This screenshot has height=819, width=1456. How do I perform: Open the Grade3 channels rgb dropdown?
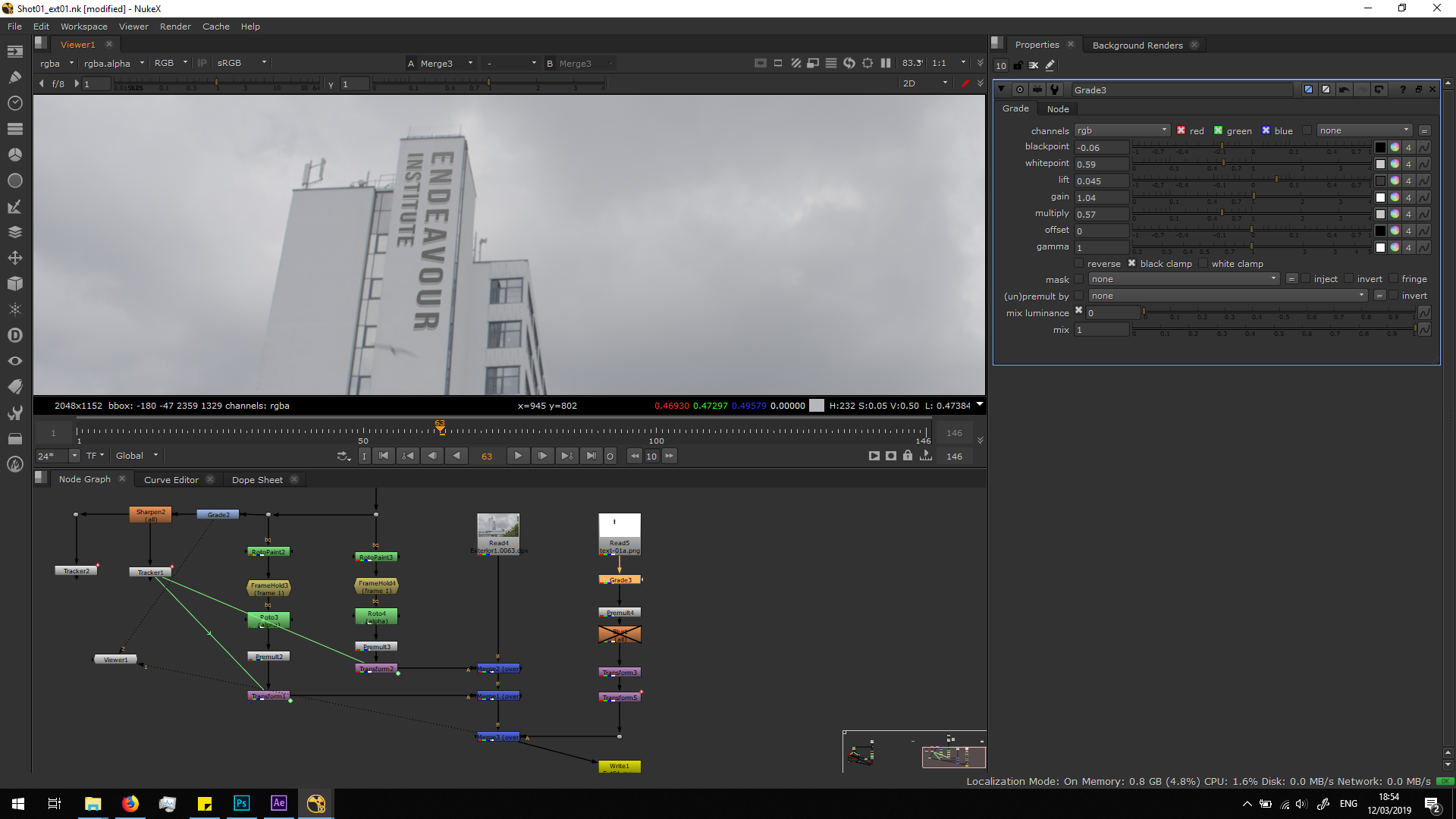click(1122, 130)
